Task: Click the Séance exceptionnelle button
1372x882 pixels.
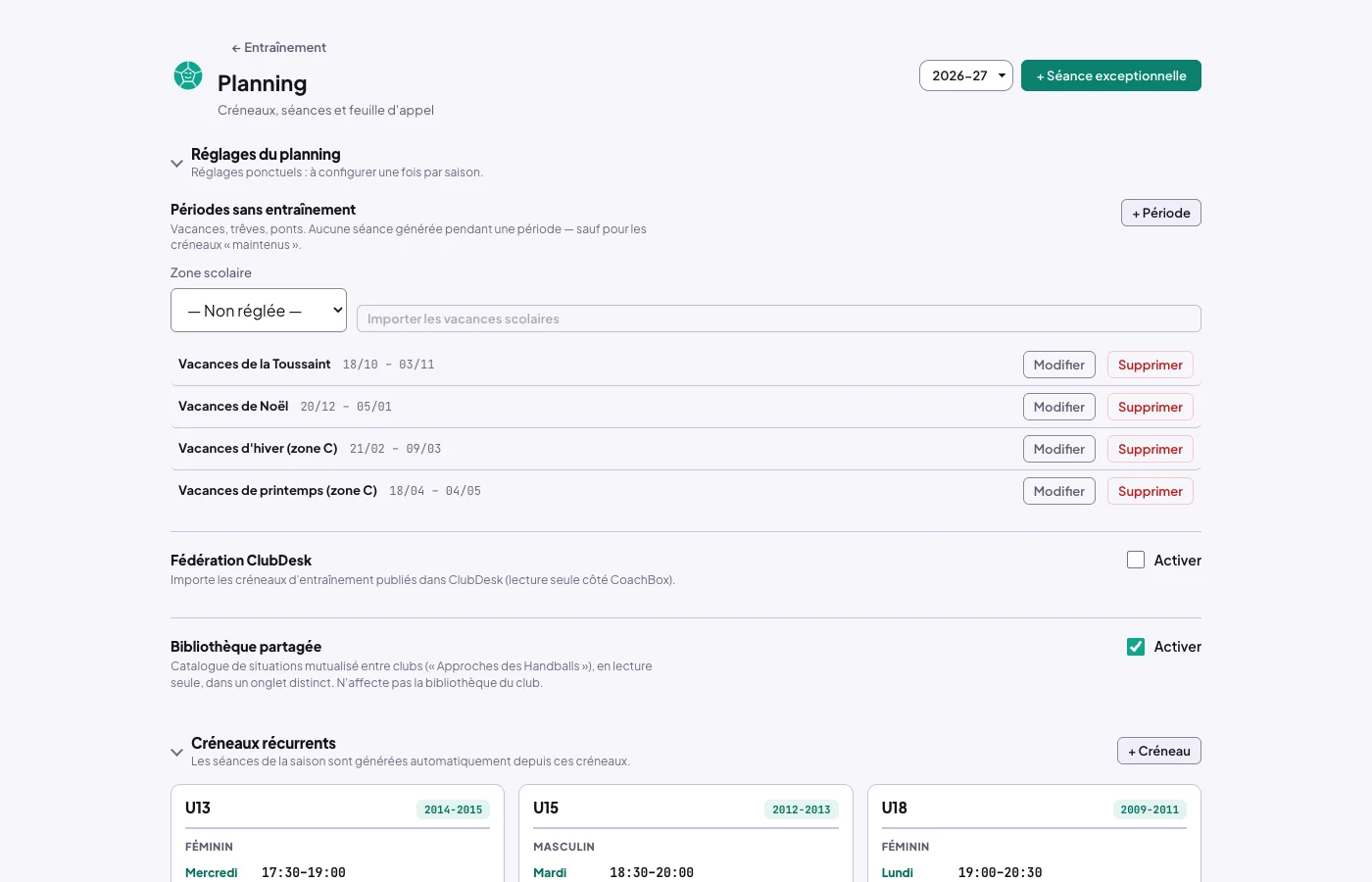Action: point(1111,75)
